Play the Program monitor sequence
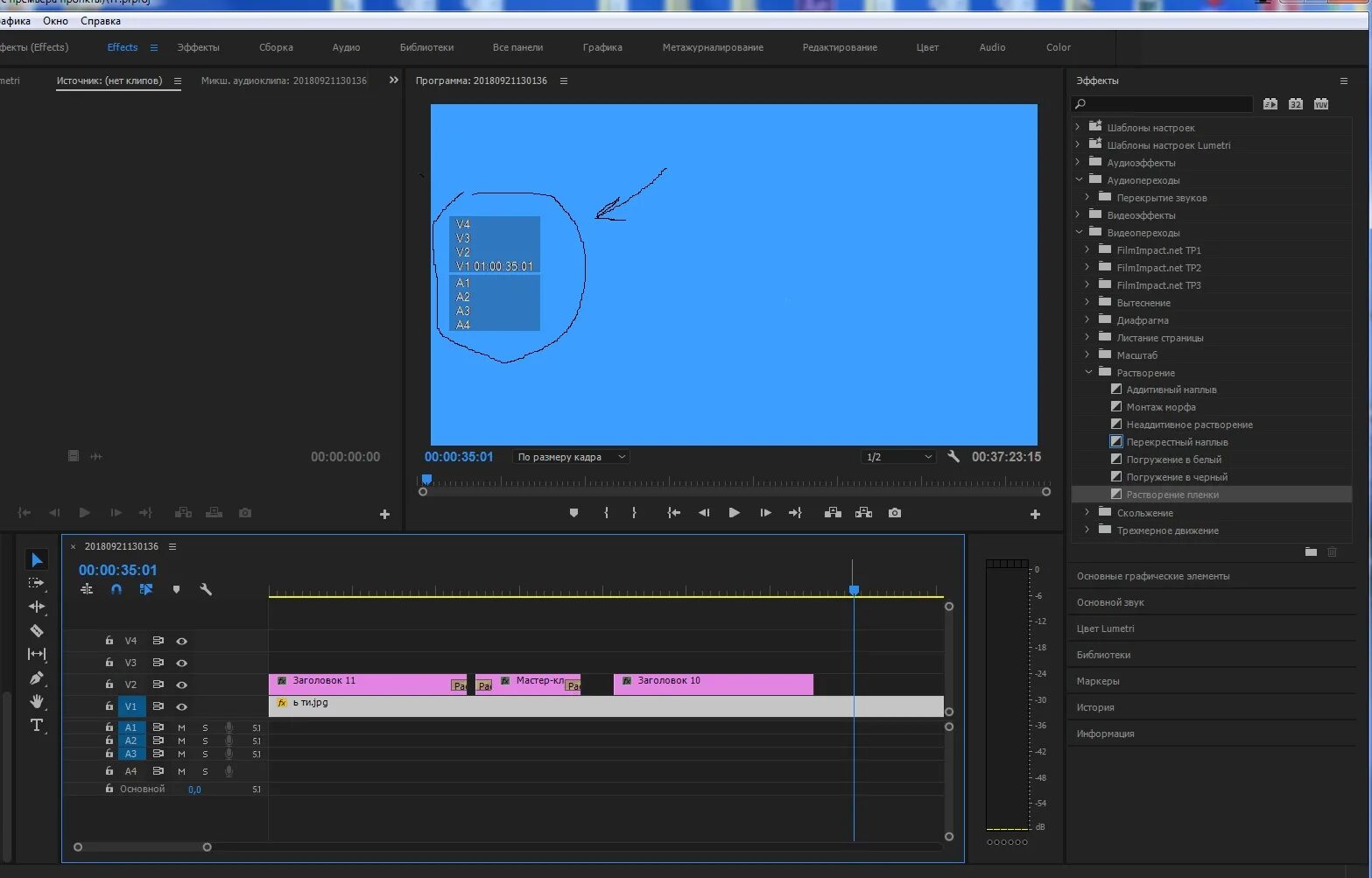Image resolution: width=1372 pixels, height=878 pixels. pos(734,513)
